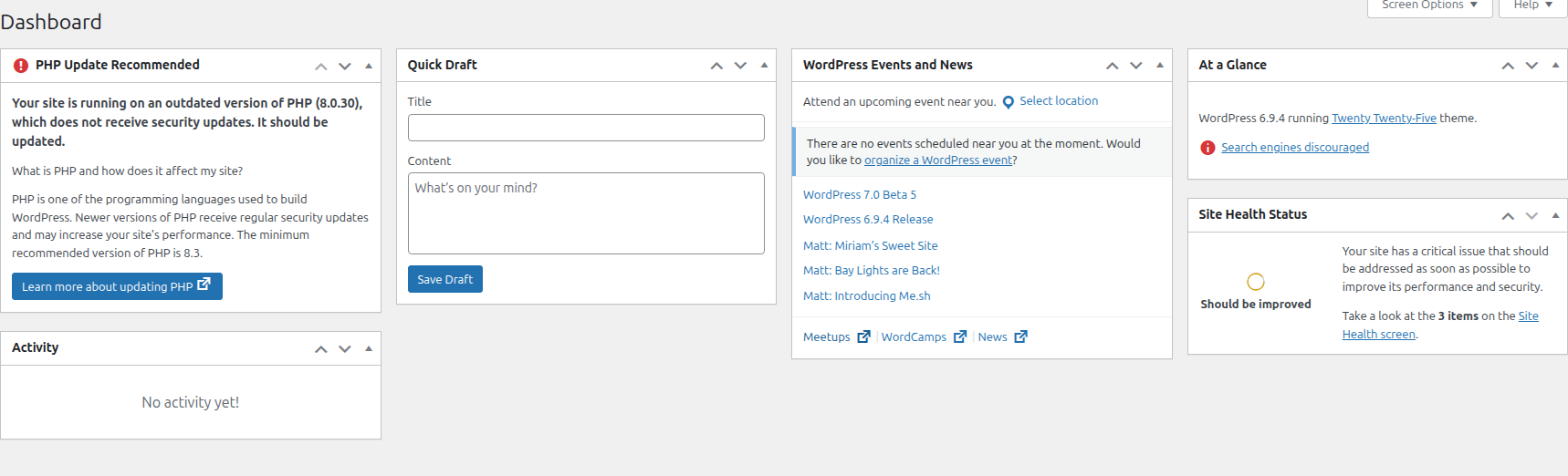
Task: Click the red warning icon next to Search engines discouraged
Action: pyautogui.click(x=1207, y=148)
